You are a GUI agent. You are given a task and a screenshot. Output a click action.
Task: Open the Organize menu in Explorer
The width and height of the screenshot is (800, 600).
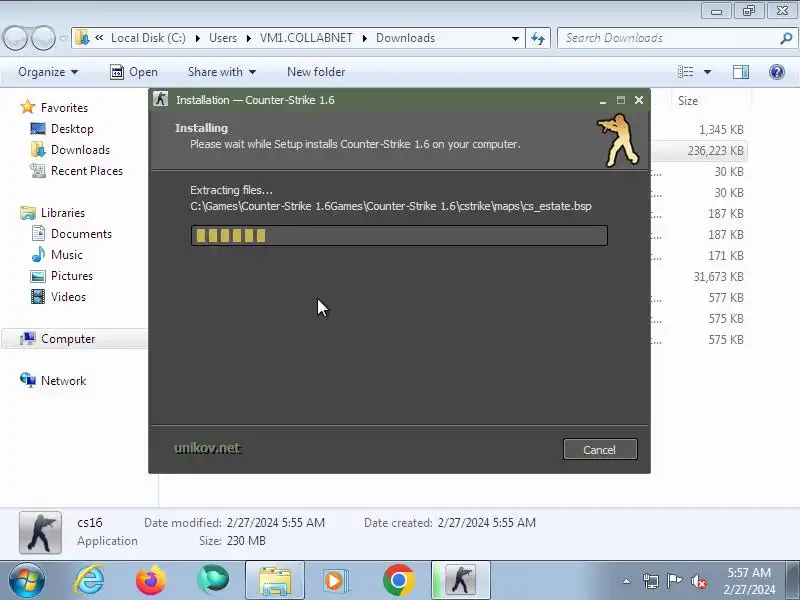point(48,72)
